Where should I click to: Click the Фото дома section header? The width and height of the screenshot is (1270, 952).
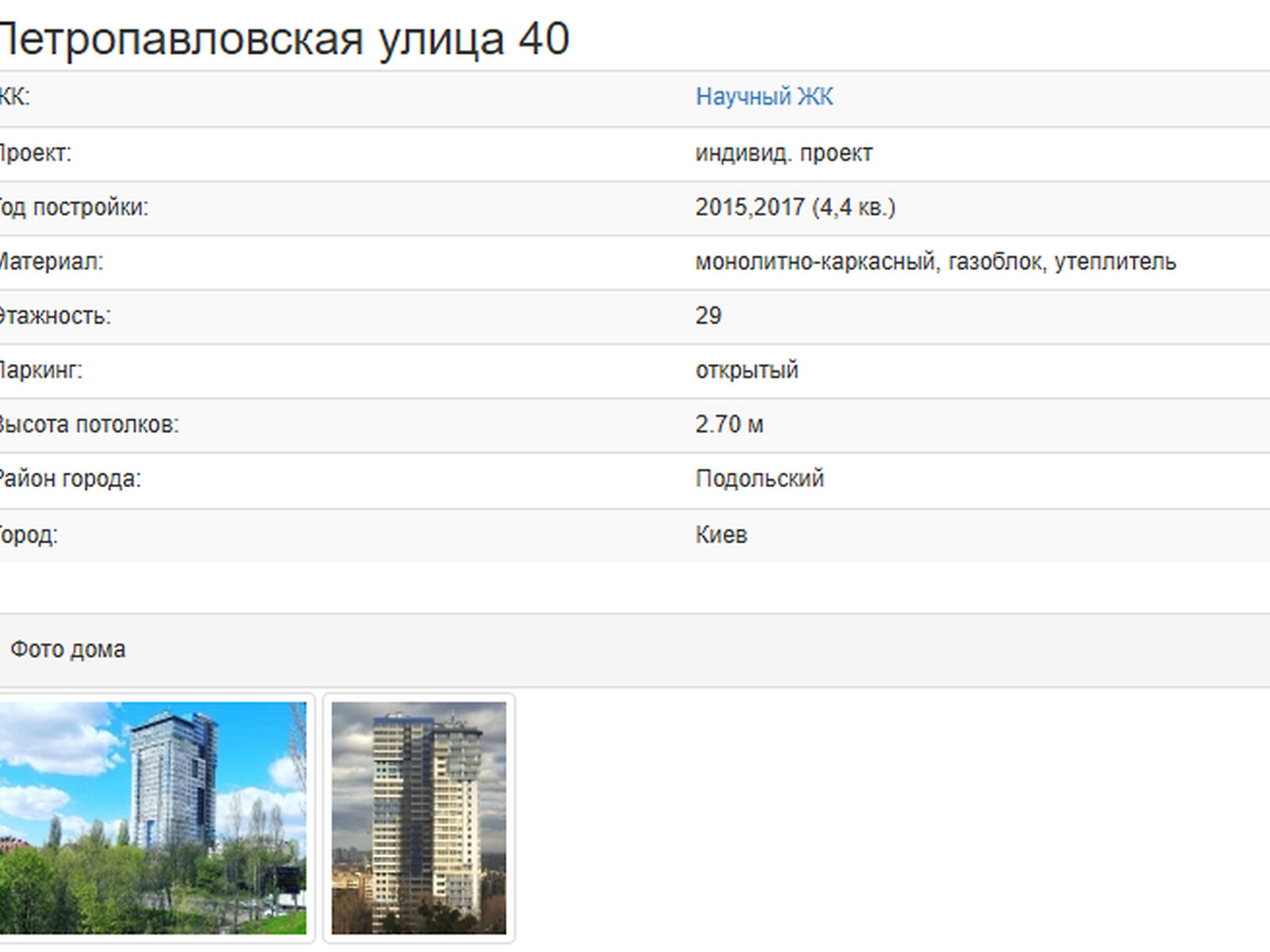pyautogui.click(x=67, y=650)
